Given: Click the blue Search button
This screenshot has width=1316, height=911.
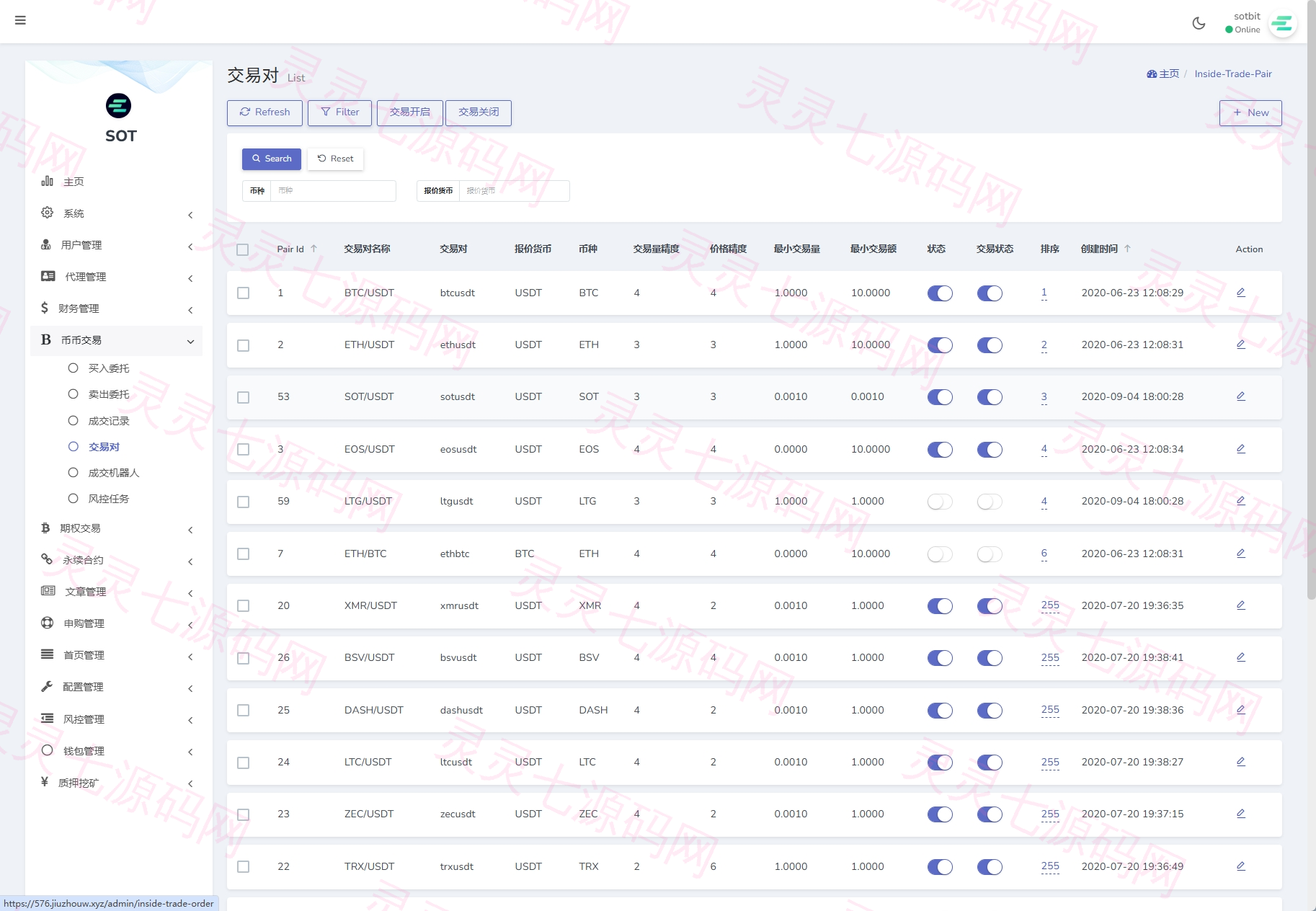Looking at the screenshot, I should [x=272, y=159].
